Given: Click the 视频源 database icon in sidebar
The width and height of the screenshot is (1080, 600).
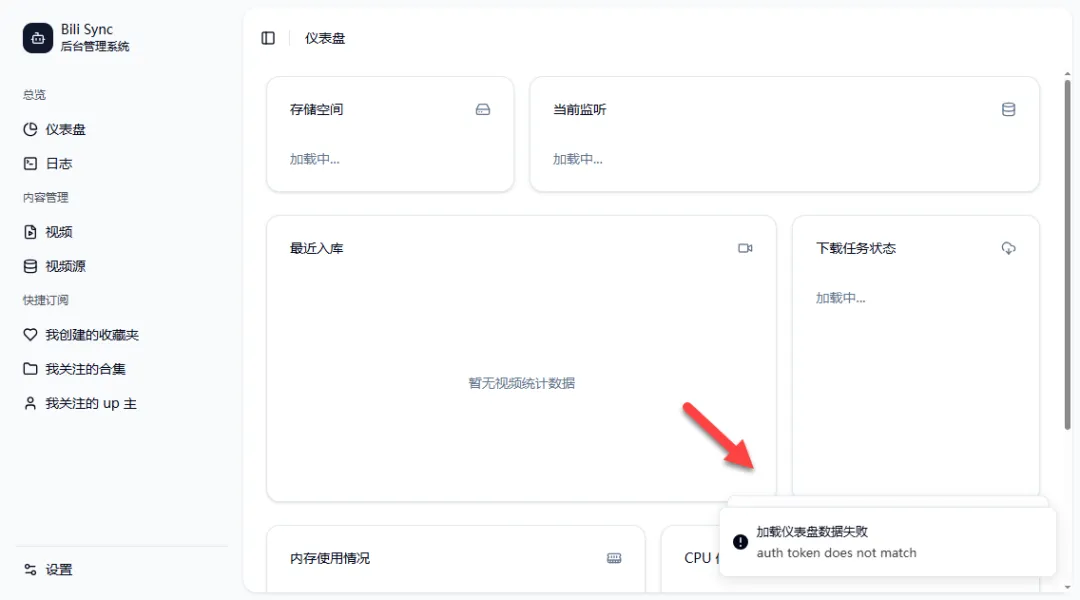Looking at the screenshot, I should (x=30, y=266).
